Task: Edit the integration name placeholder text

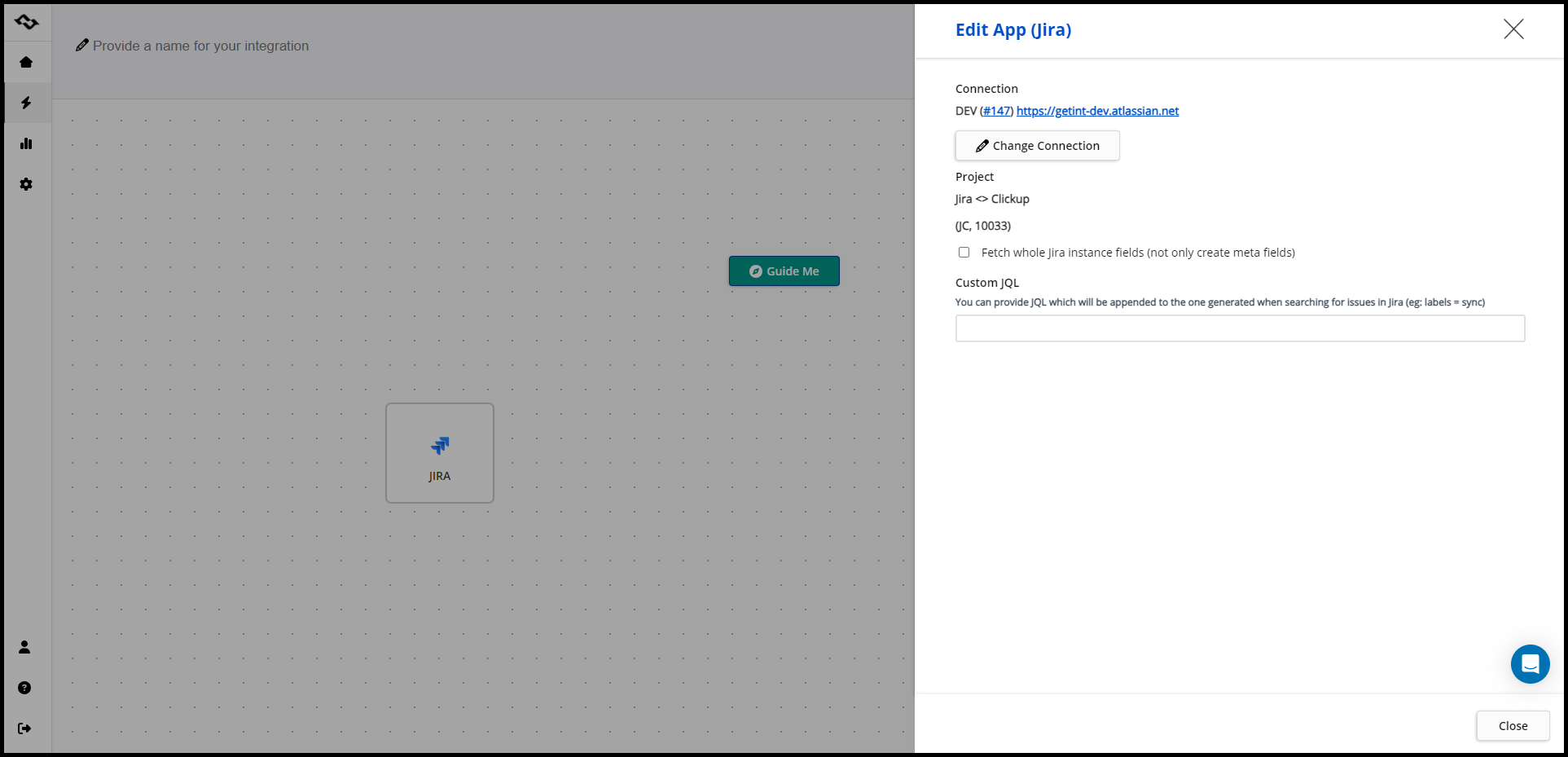Action: pos(200,46)
